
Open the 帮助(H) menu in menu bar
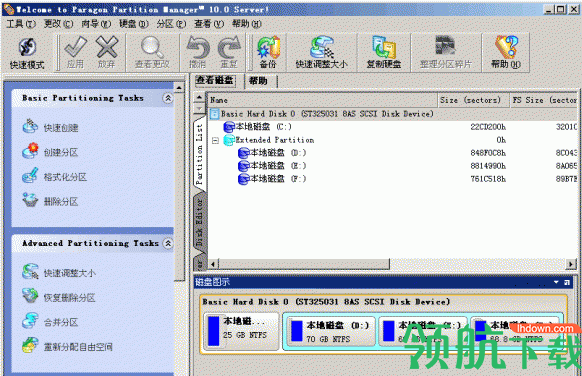[246, 24]
